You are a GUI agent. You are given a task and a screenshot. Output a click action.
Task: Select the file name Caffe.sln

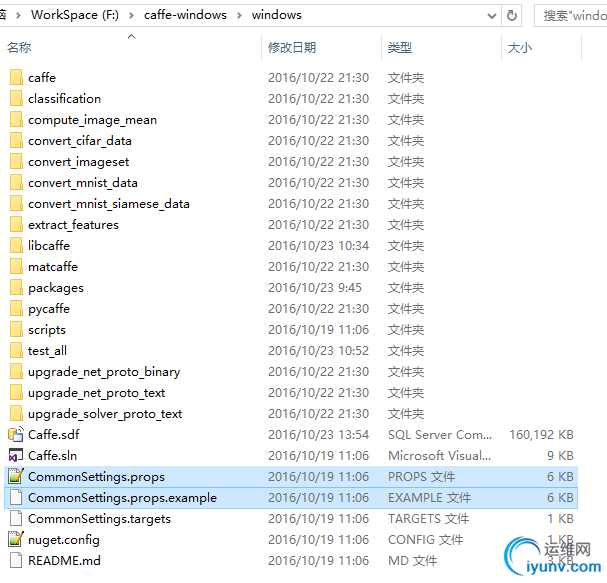pyautogui.click(x=52, y=456)
